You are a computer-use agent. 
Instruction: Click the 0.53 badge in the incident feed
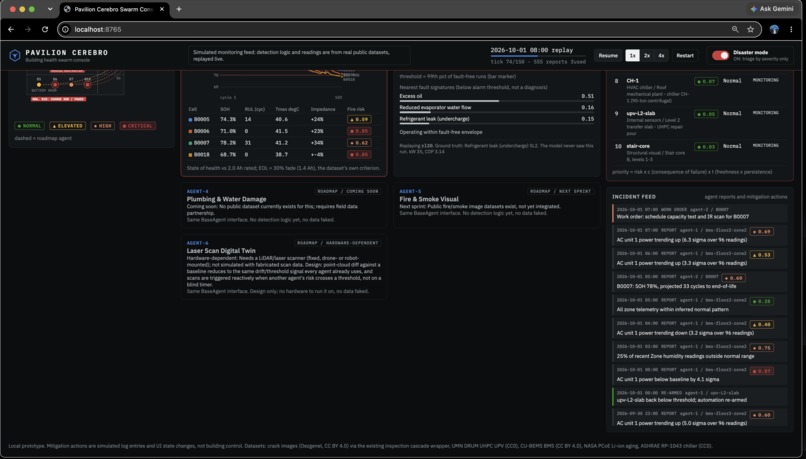761,255
